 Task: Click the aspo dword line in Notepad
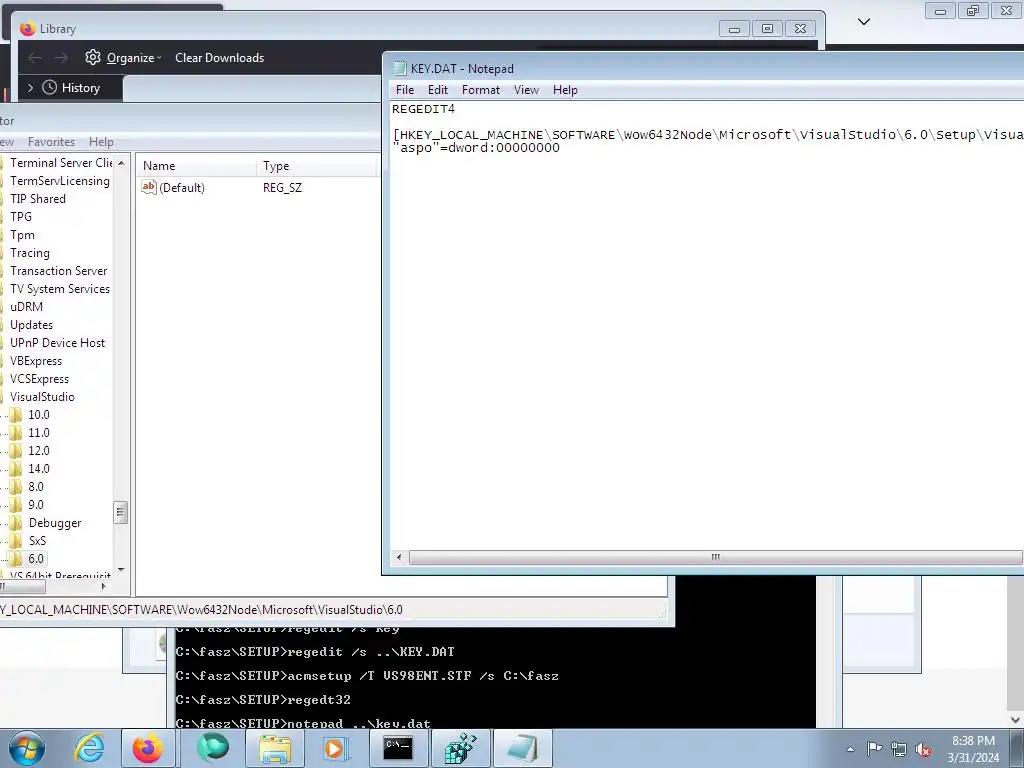click(x=476, y=148)
